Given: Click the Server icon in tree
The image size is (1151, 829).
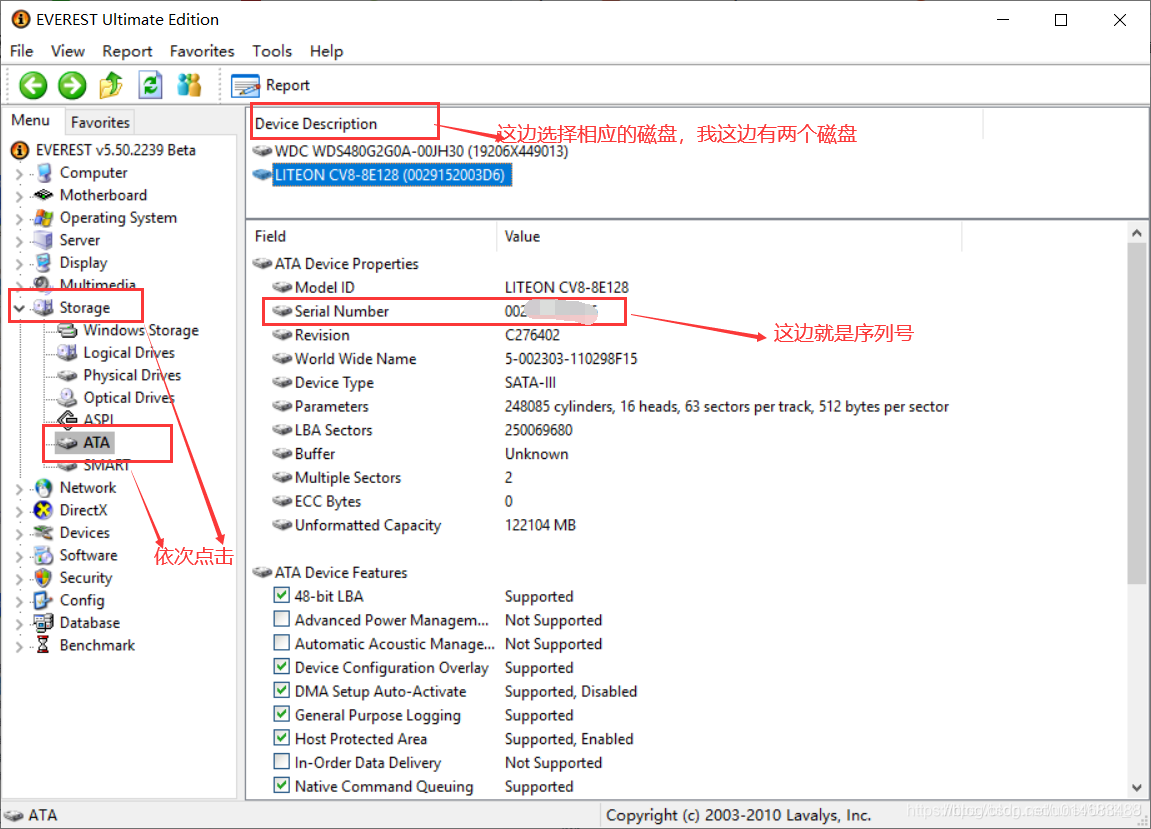Looking at the screenshot, I should [44, 240].
